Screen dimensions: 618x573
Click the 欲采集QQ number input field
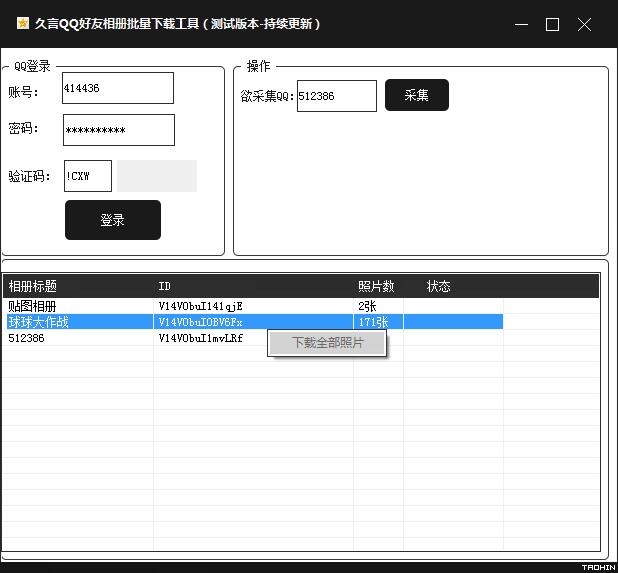[337, 96]
